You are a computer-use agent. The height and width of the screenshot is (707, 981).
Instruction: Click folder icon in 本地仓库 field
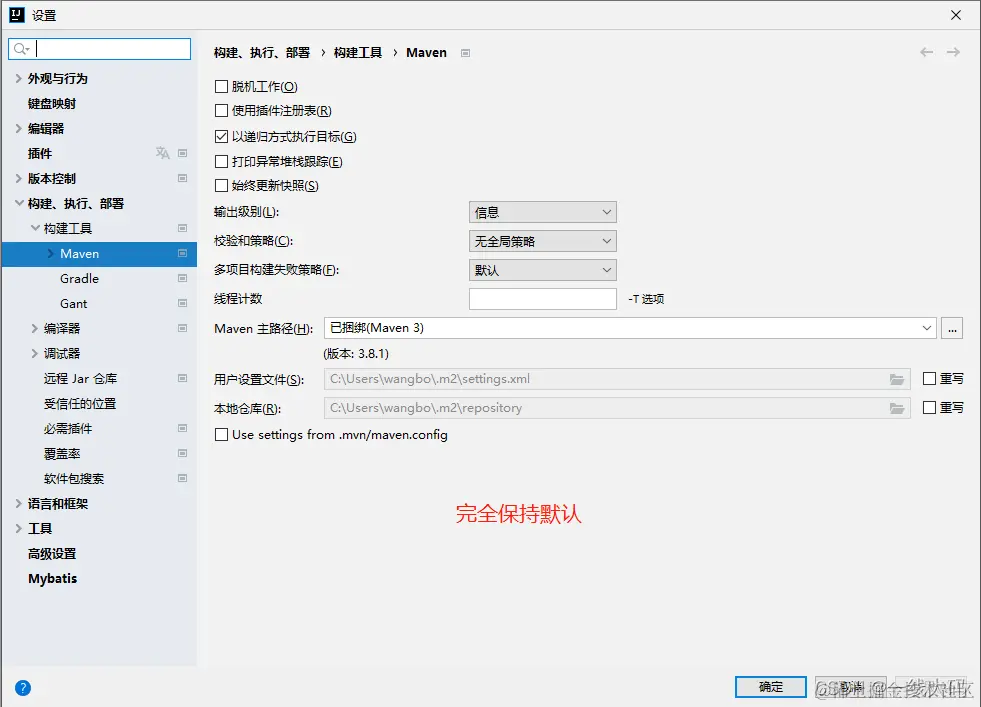pos(897,408)
